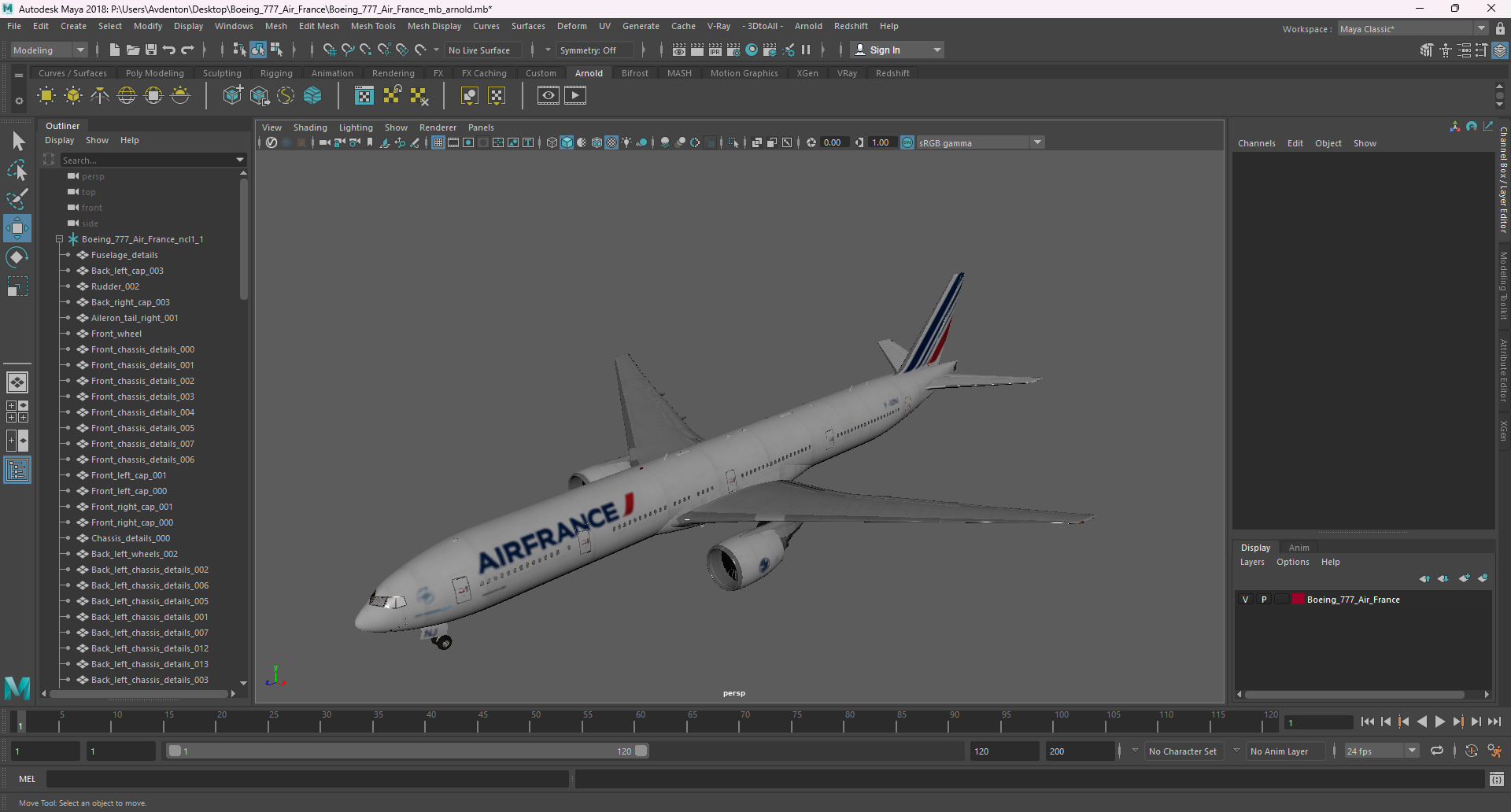The image size is (1511, 812).
Task: Open sRGB gamma view transform dropdown
Action: pos(1037,142)
